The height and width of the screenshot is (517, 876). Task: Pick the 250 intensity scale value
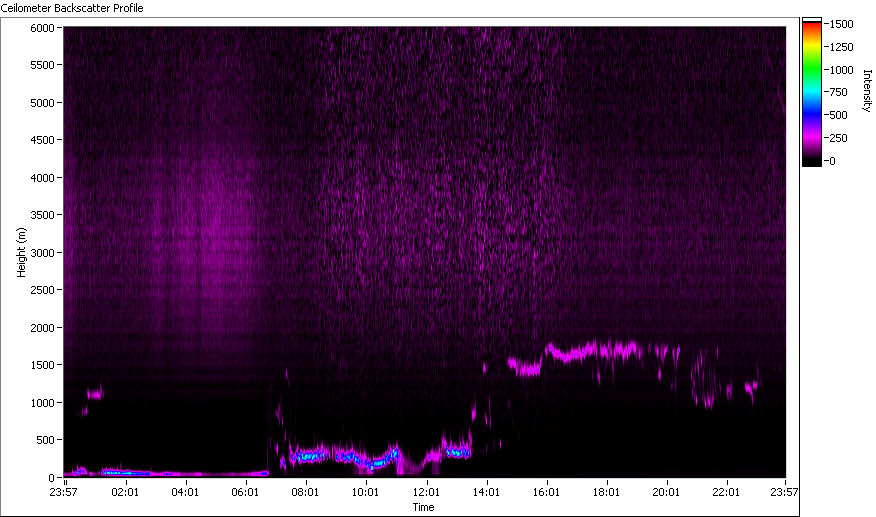click(x=839, y=138)
